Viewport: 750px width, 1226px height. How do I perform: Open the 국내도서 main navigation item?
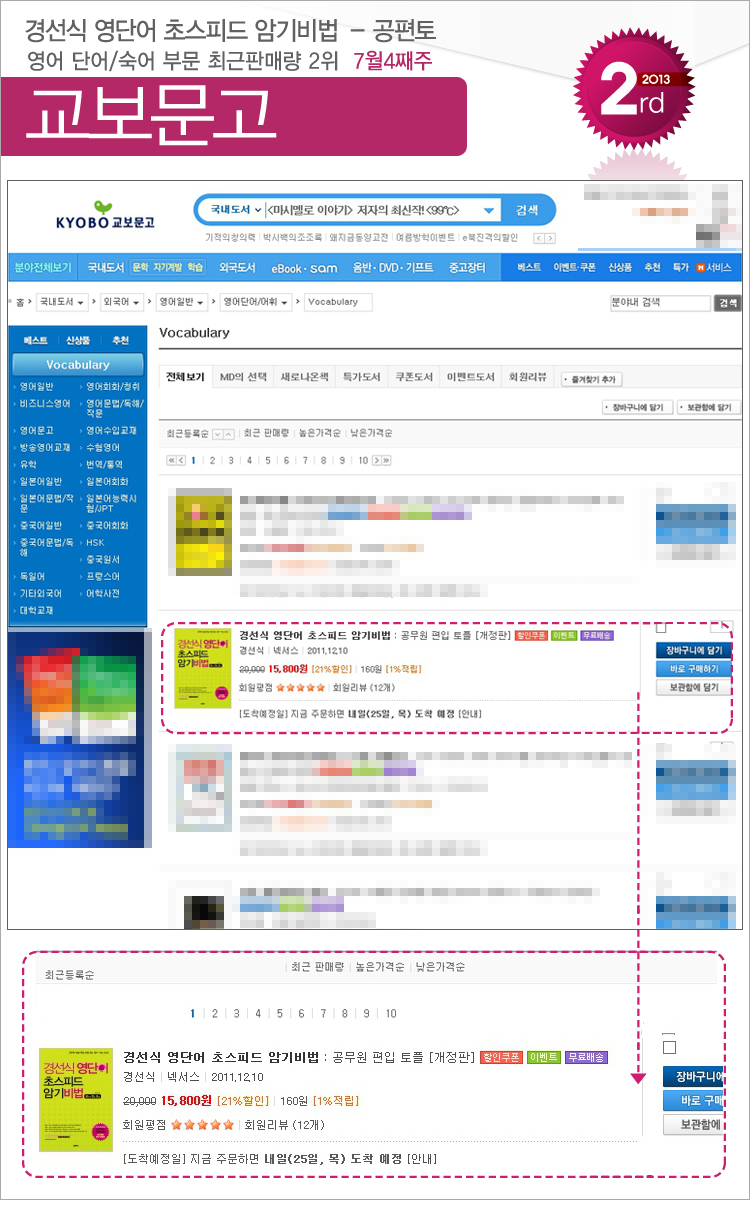[105, 267]
